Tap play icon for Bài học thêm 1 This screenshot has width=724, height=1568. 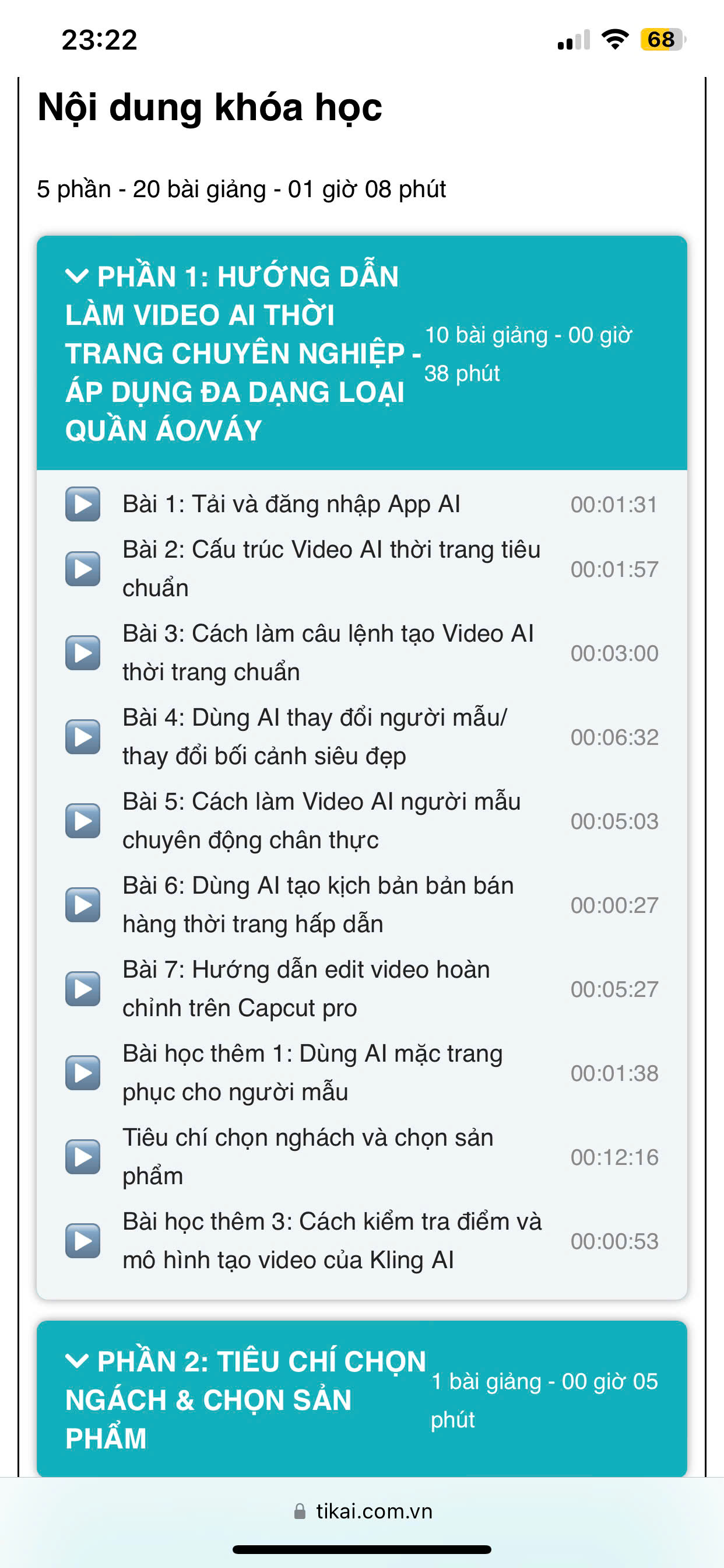click(x=83, y=1073)
